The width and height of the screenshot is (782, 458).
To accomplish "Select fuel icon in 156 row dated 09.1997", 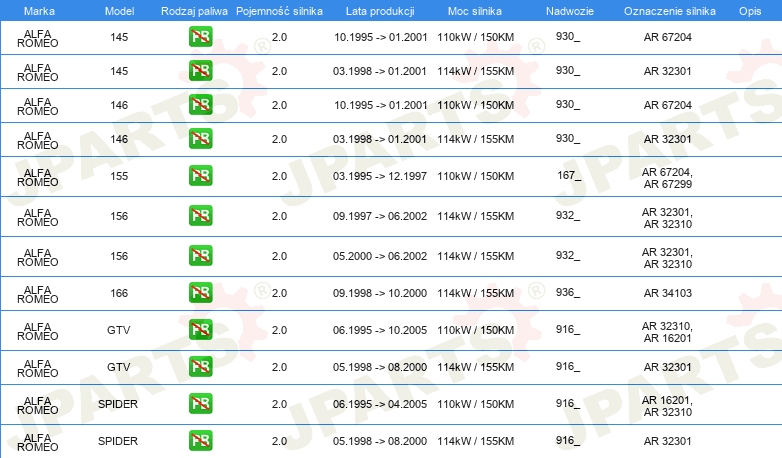I will coord(200,216).
